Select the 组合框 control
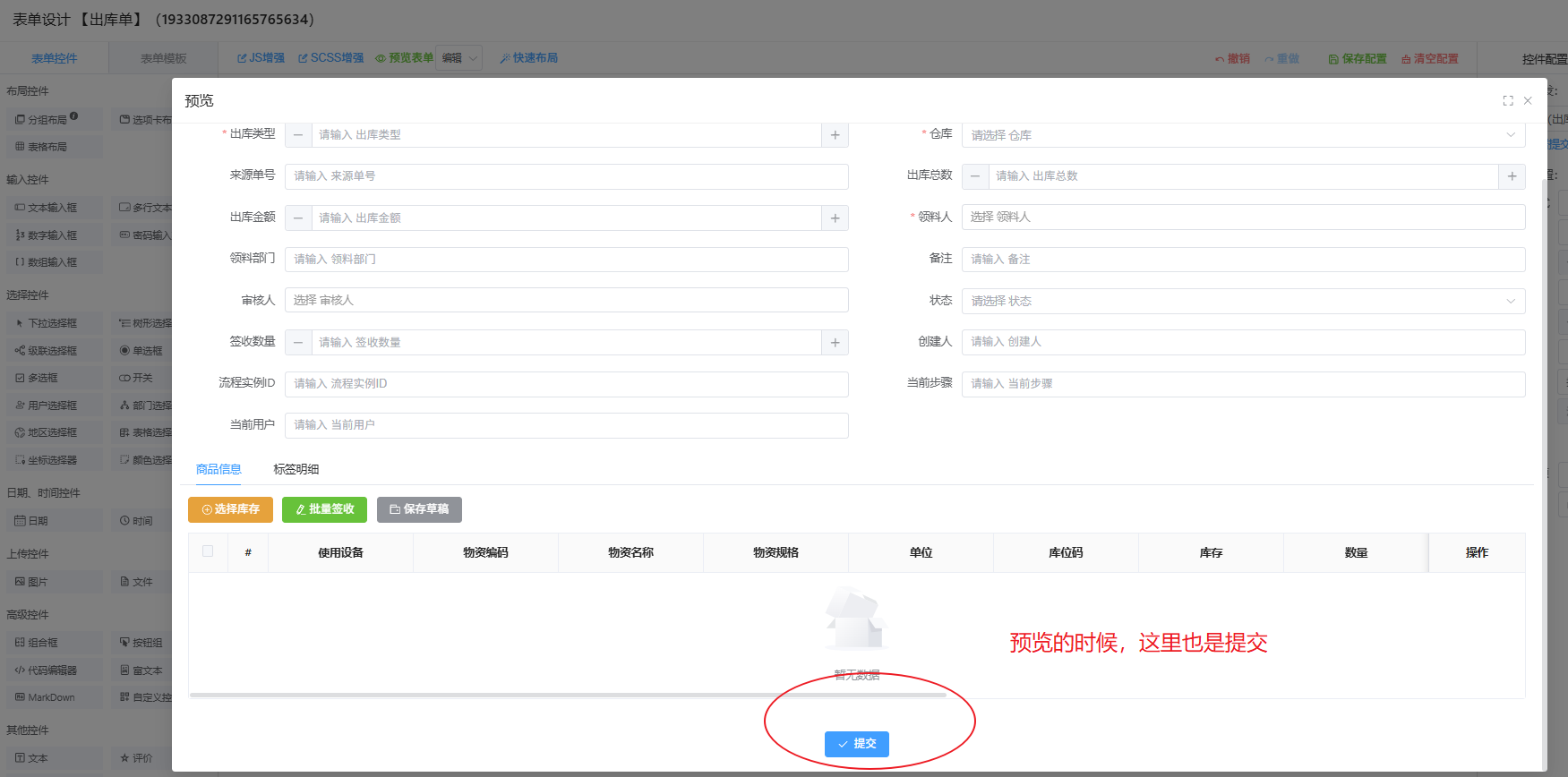 (x=54, y=643)
